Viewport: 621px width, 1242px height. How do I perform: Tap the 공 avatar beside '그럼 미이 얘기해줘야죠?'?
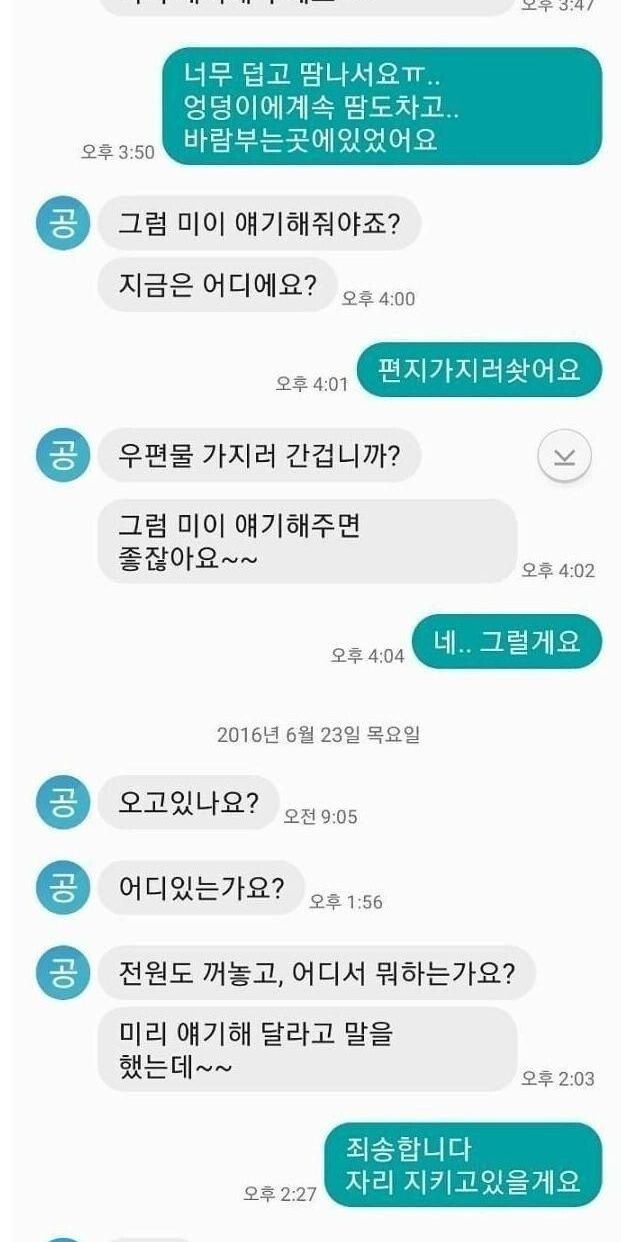click(x=63, y=222)
